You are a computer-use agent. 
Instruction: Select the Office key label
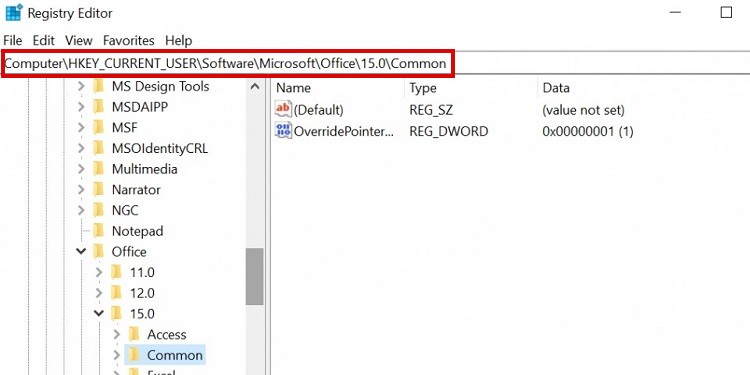(129, 252)
